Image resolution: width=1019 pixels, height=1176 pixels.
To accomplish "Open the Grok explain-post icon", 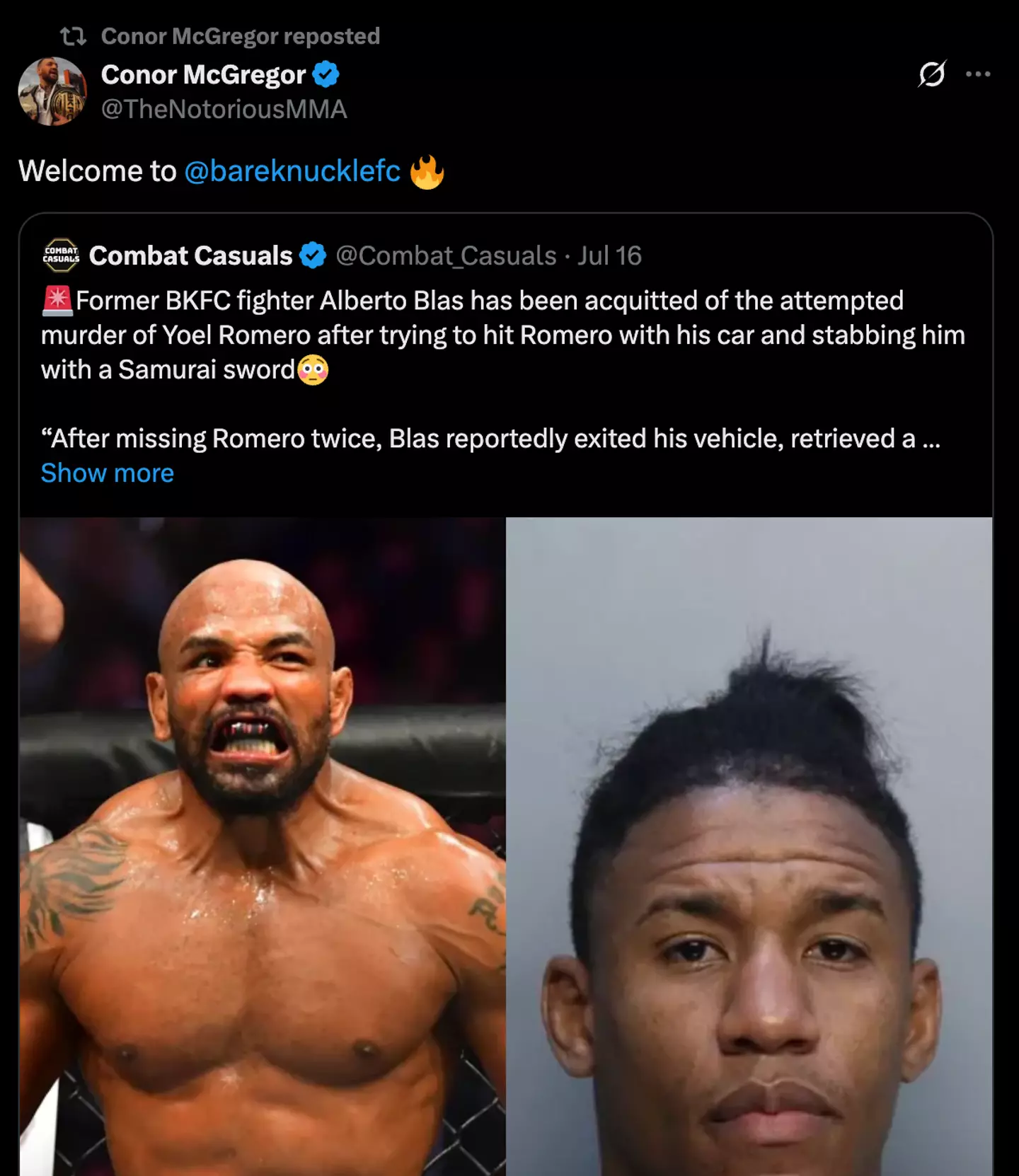I will coord(931,74).
